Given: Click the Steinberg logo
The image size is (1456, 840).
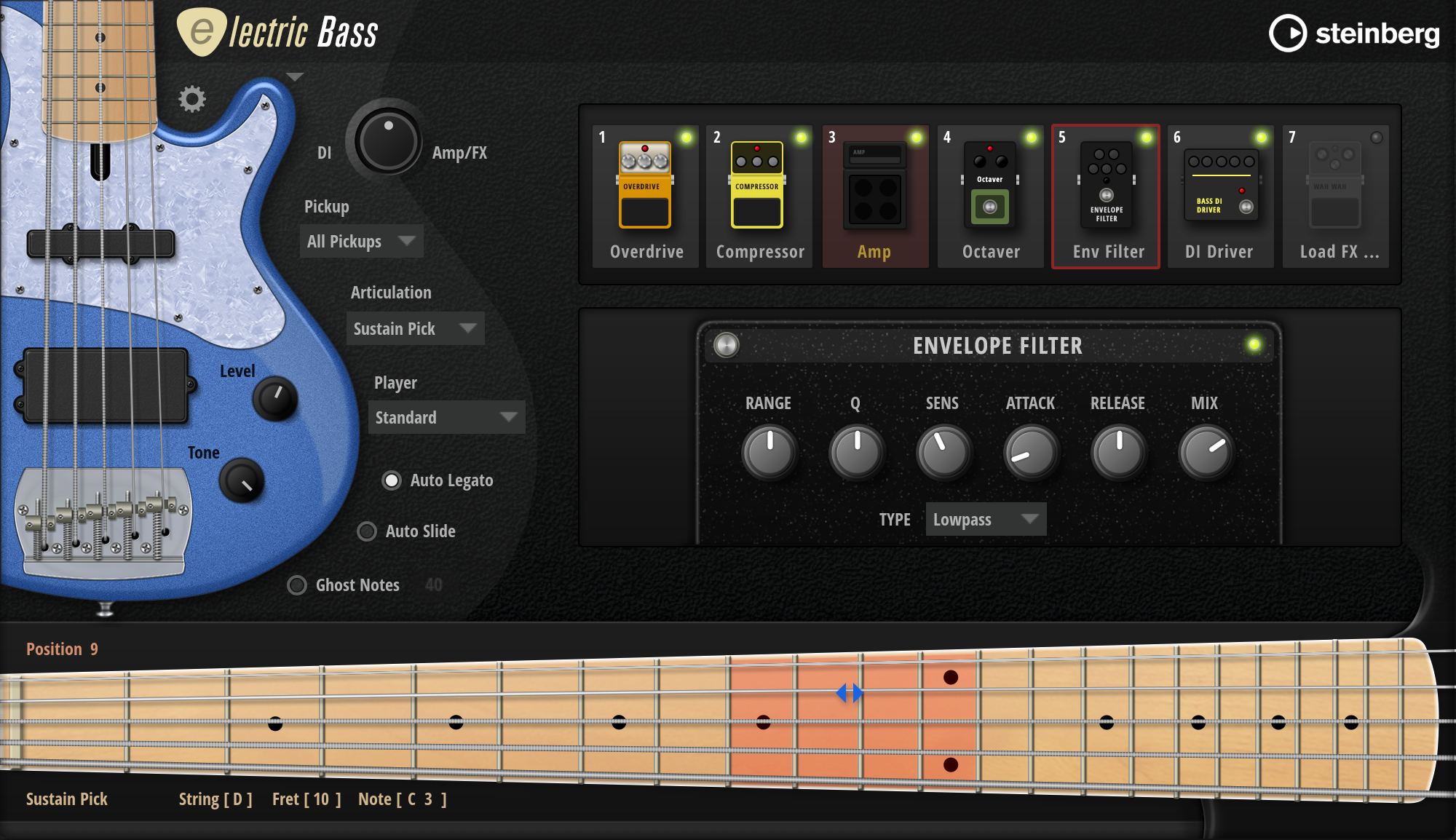Looking at the screenshot, I should [1354, 33].
